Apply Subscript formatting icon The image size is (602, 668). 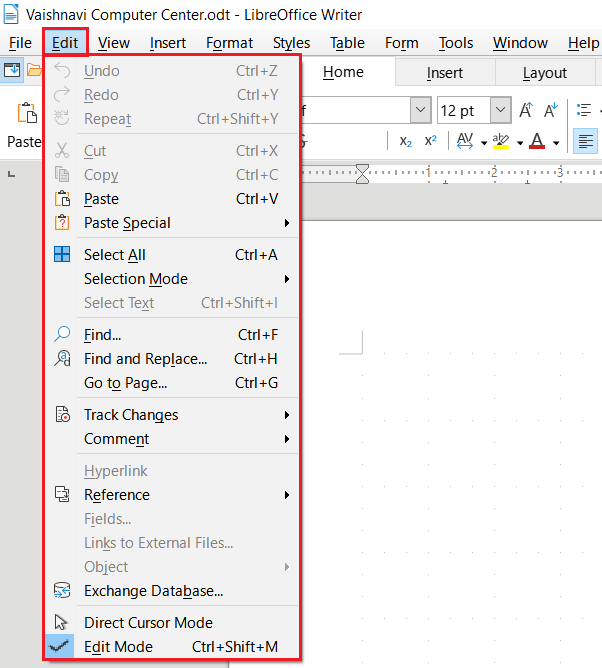[406, 141]
